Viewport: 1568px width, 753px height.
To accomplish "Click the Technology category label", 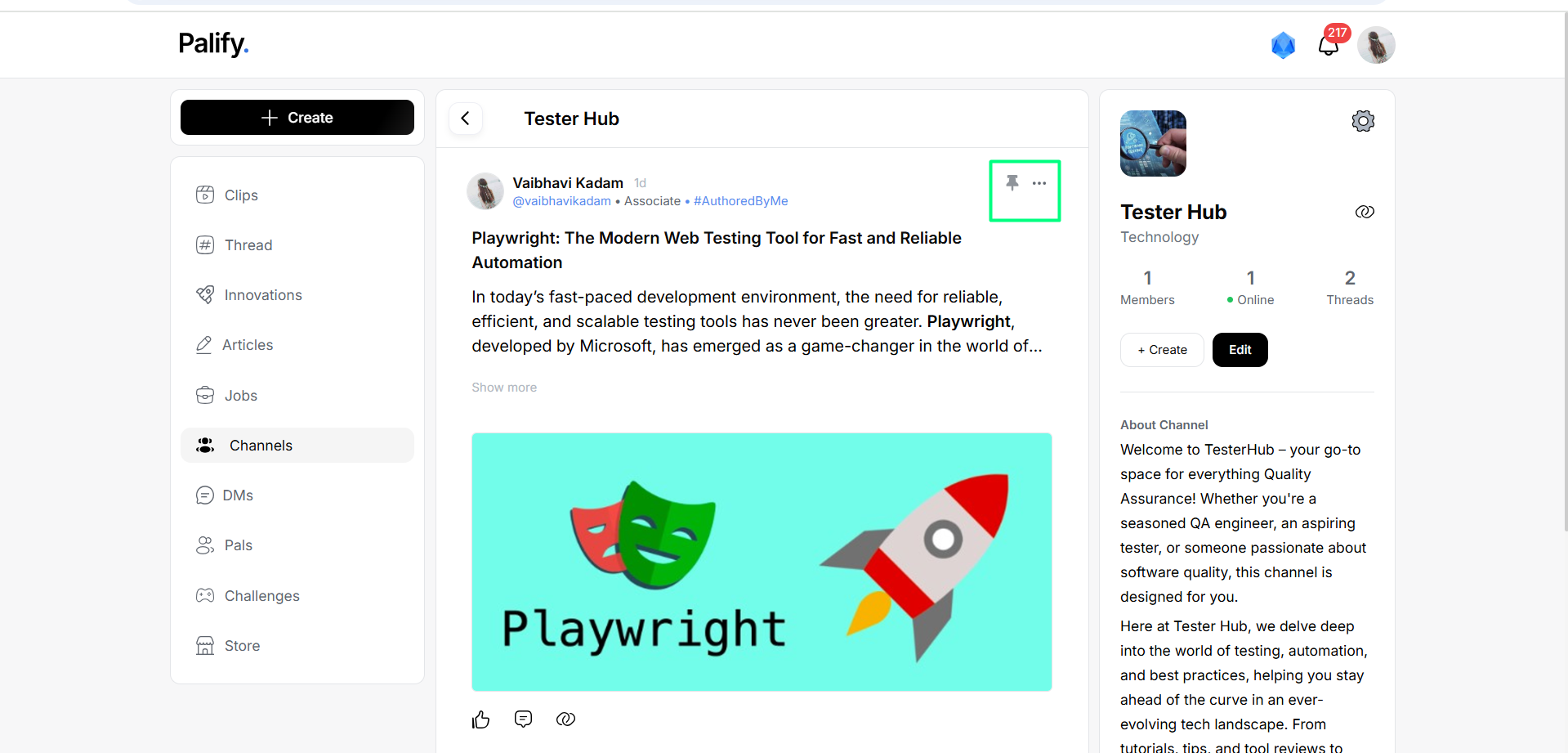I will [x=1159, y=237].
